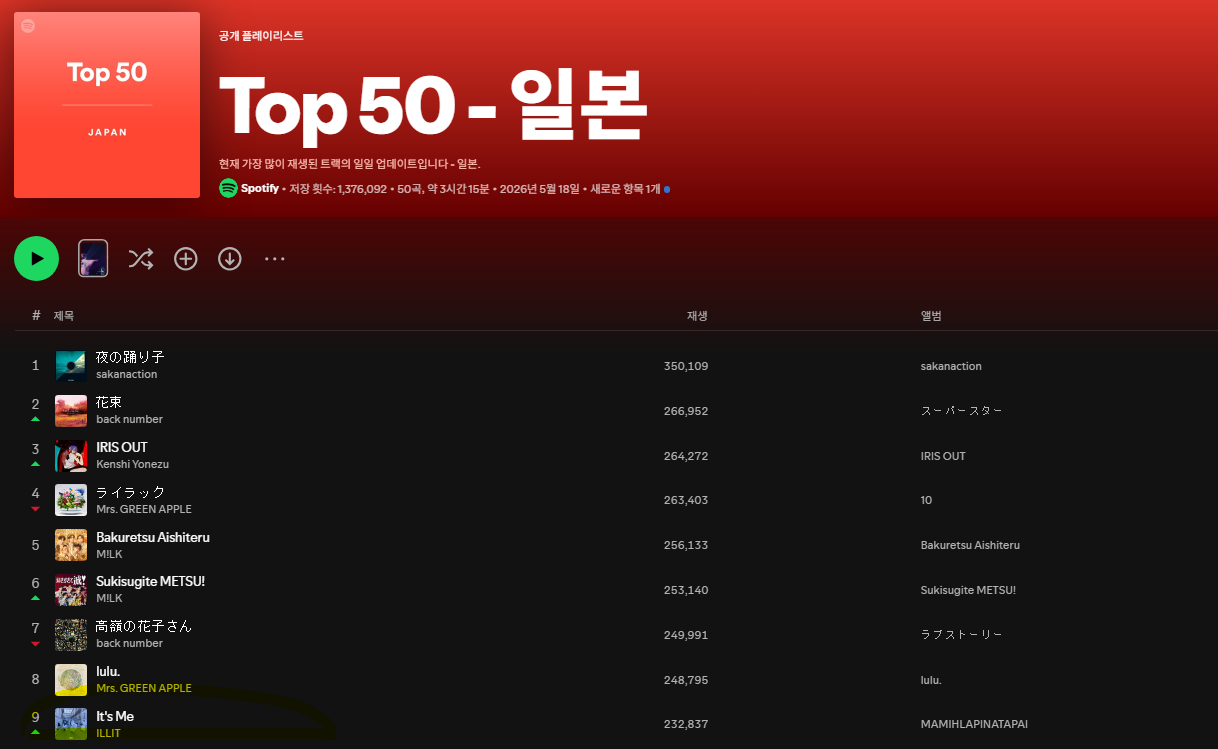Click the # column header
Image resolution: width=1218 pixels, height=749 pixels.
pos(36,315)
